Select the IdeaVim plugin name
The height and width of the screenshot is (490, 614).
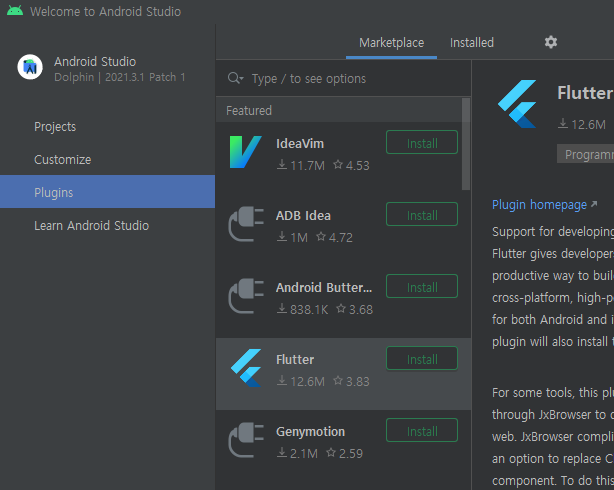point(300,143)
